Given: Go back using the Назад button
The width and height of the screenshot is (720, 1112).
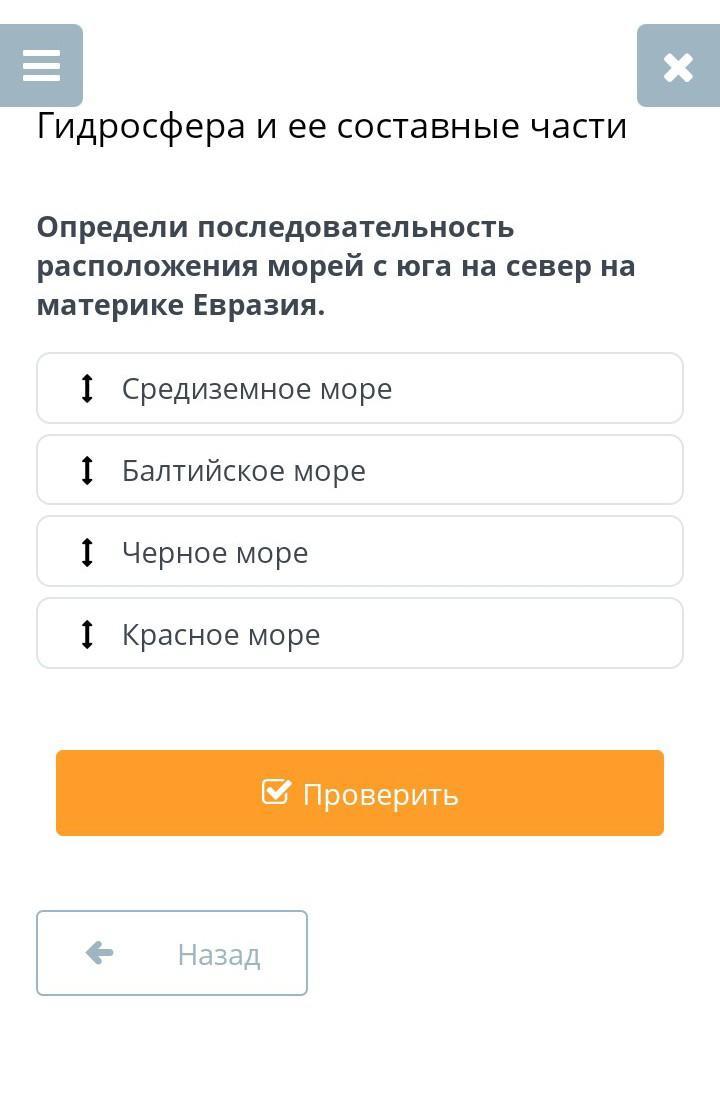Looking at the screenshot, I should pyautogui.click(x=172, y=953).
